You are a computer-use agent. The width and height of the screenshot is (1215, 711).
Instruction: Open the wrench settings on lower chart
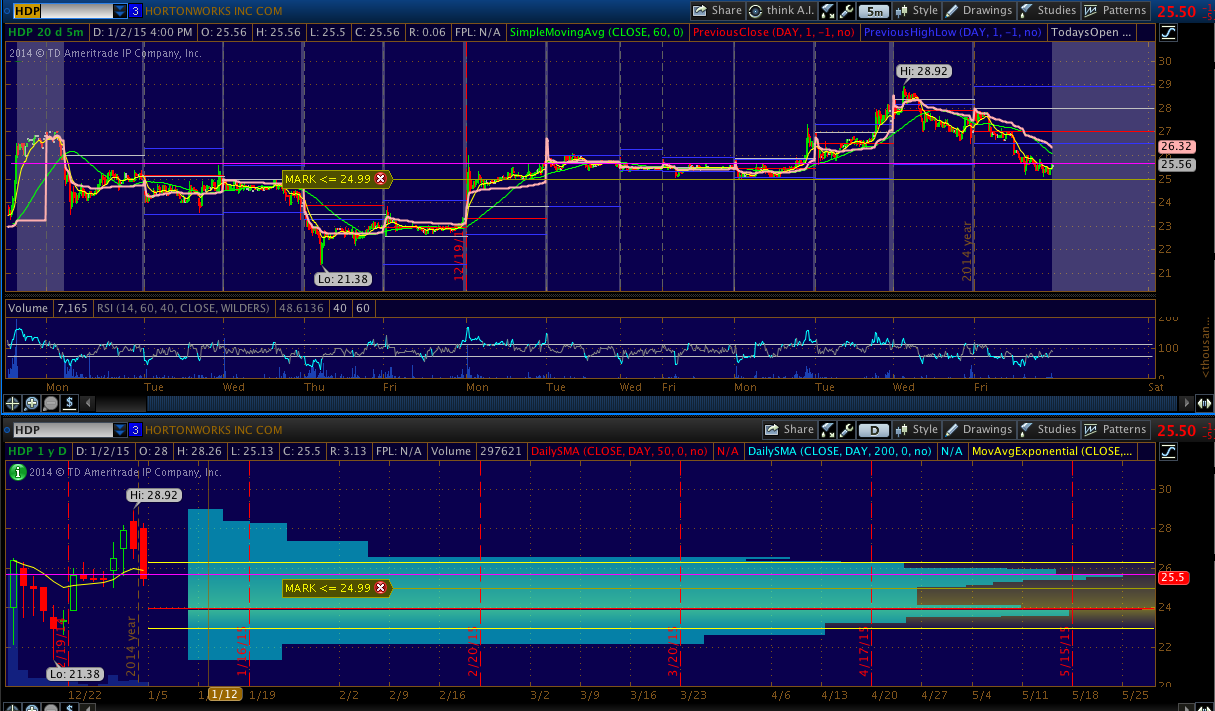click(846, 430)
